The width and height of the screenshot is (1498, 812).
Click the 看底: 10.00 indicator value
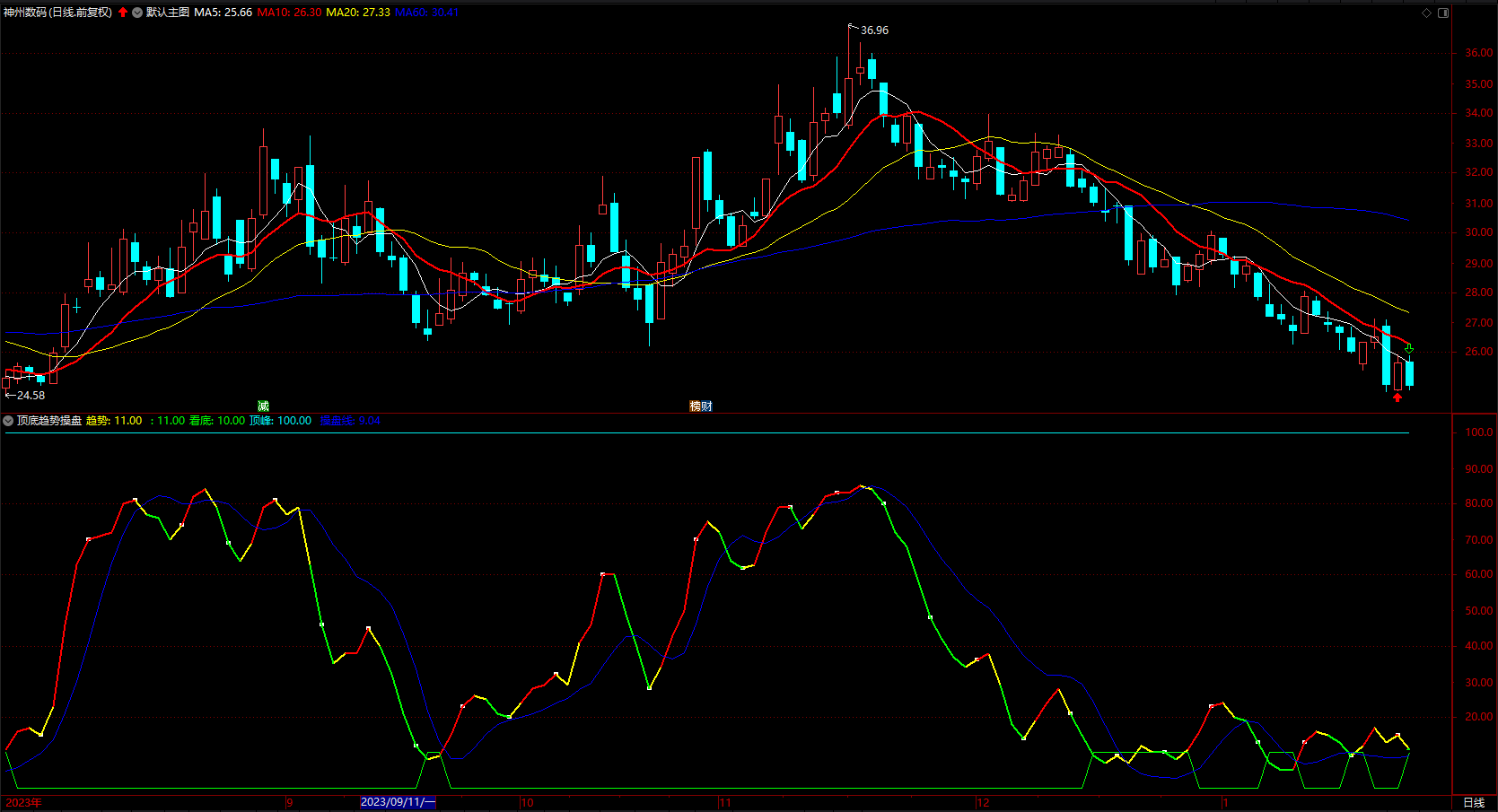tap(217, 421)
